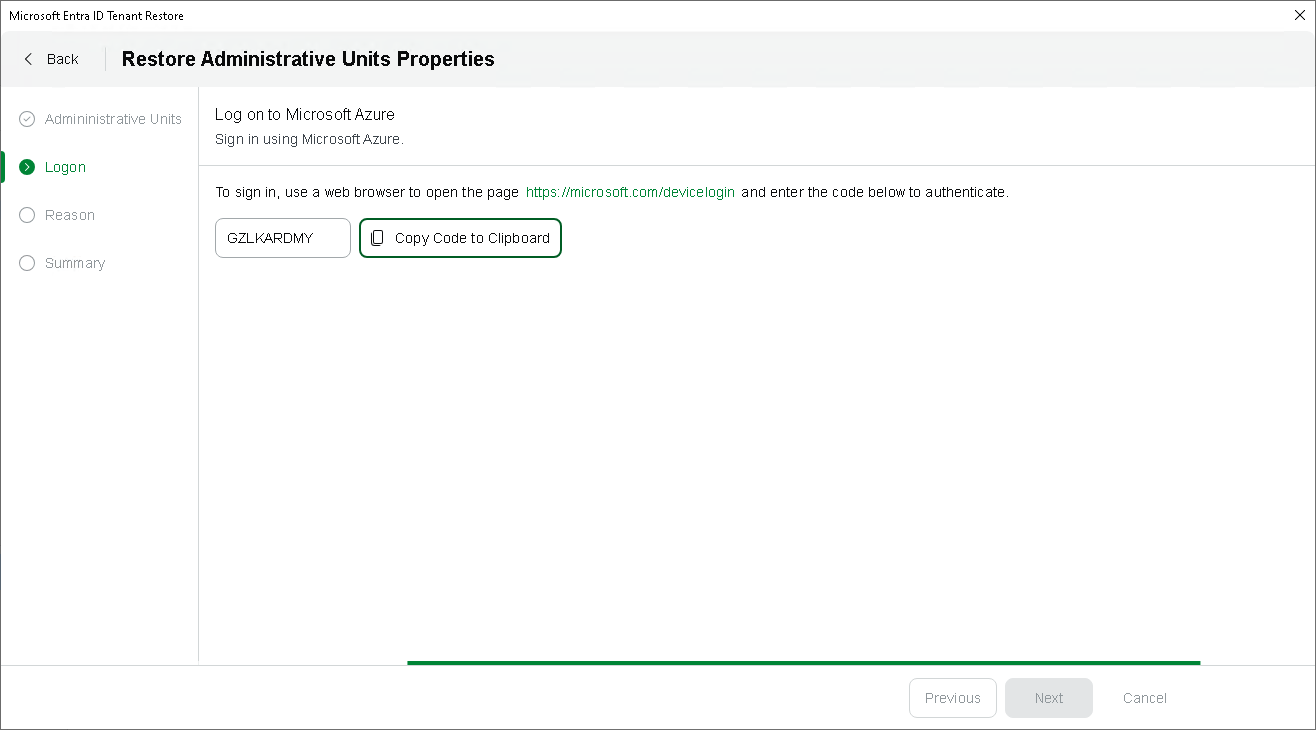Click the device code field GZLKARDMY
This screenshot has width=1316, height=730.
[x=282, y=238]
